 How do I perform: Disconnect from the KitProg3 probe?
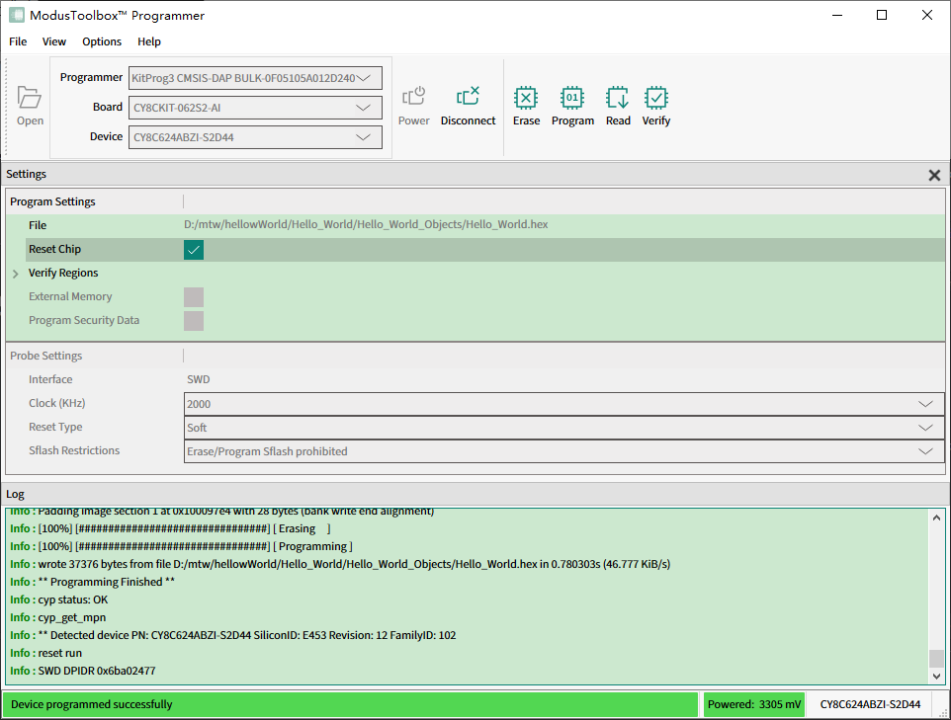[468, 106]
